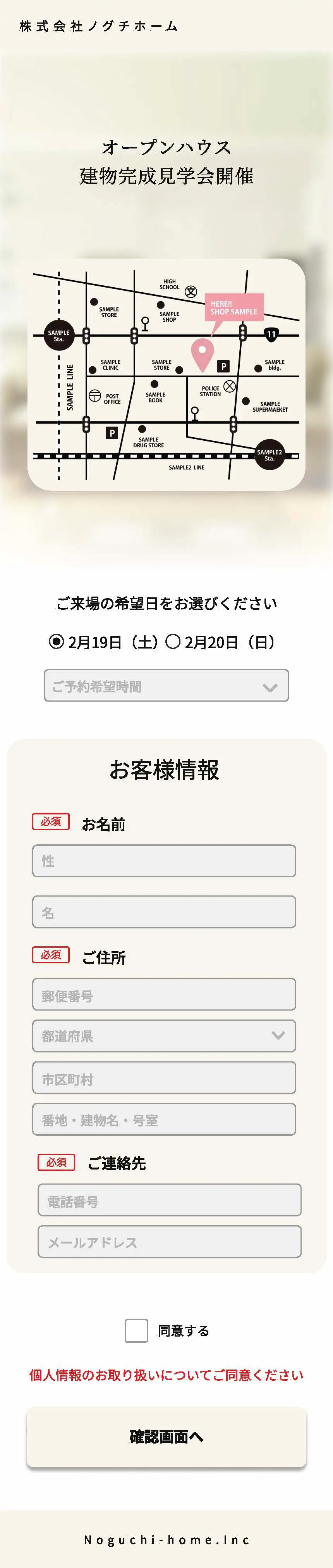This screenshot has height=1568, width=333.
Task: Click the high school 文 symbol
Action: [191, 292]
